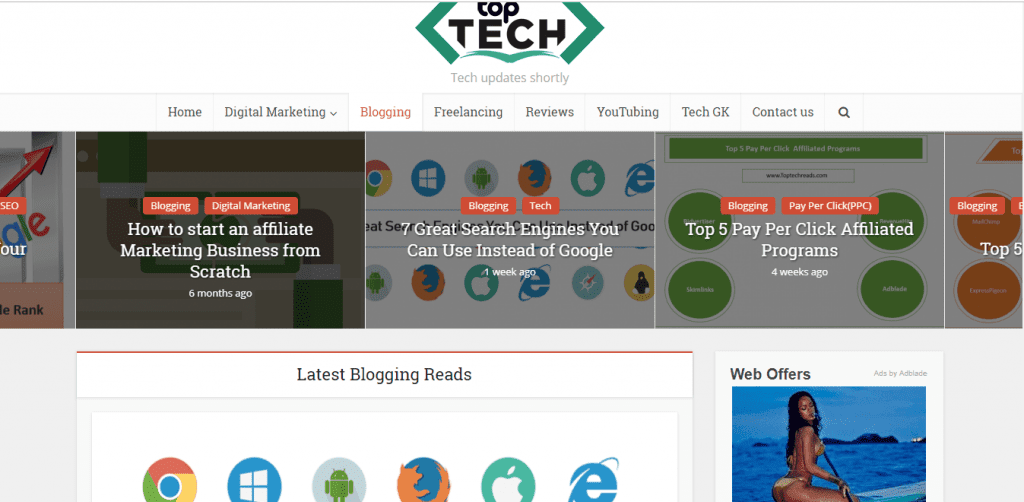Open the search magnifier icon in navbar

[x=844, y=112]
